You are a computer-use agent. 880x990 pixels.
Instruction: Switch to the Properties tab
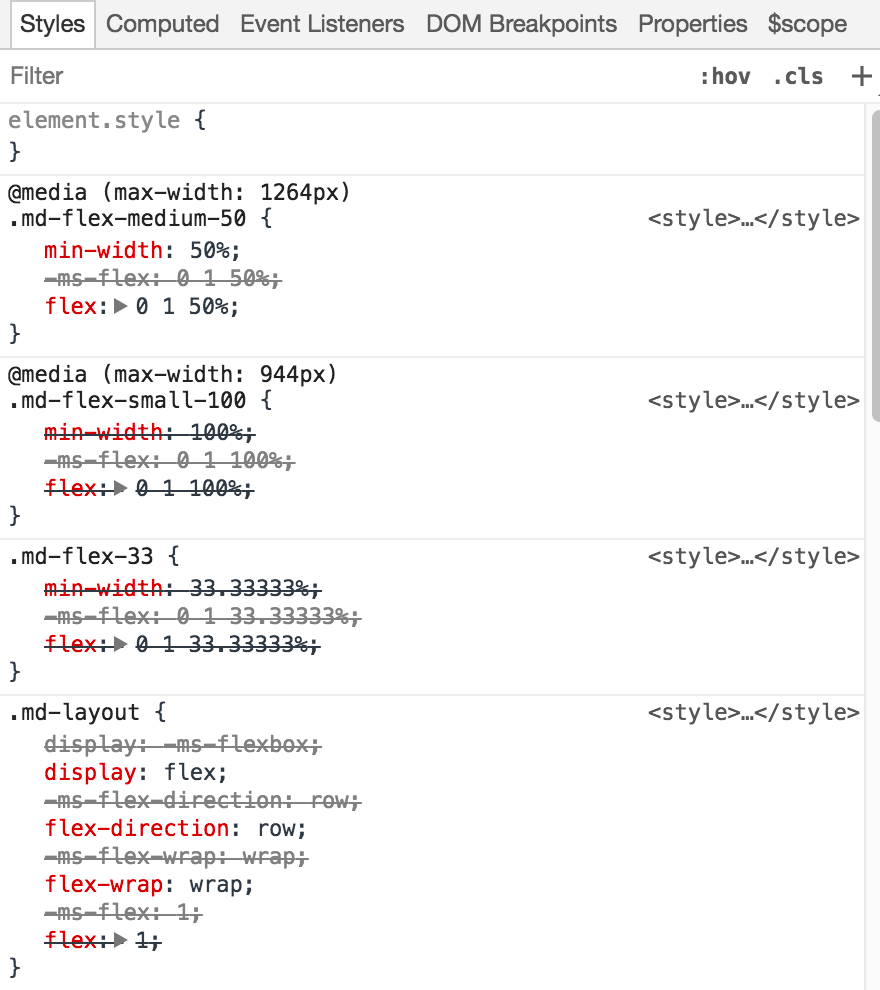click(693, 24)
